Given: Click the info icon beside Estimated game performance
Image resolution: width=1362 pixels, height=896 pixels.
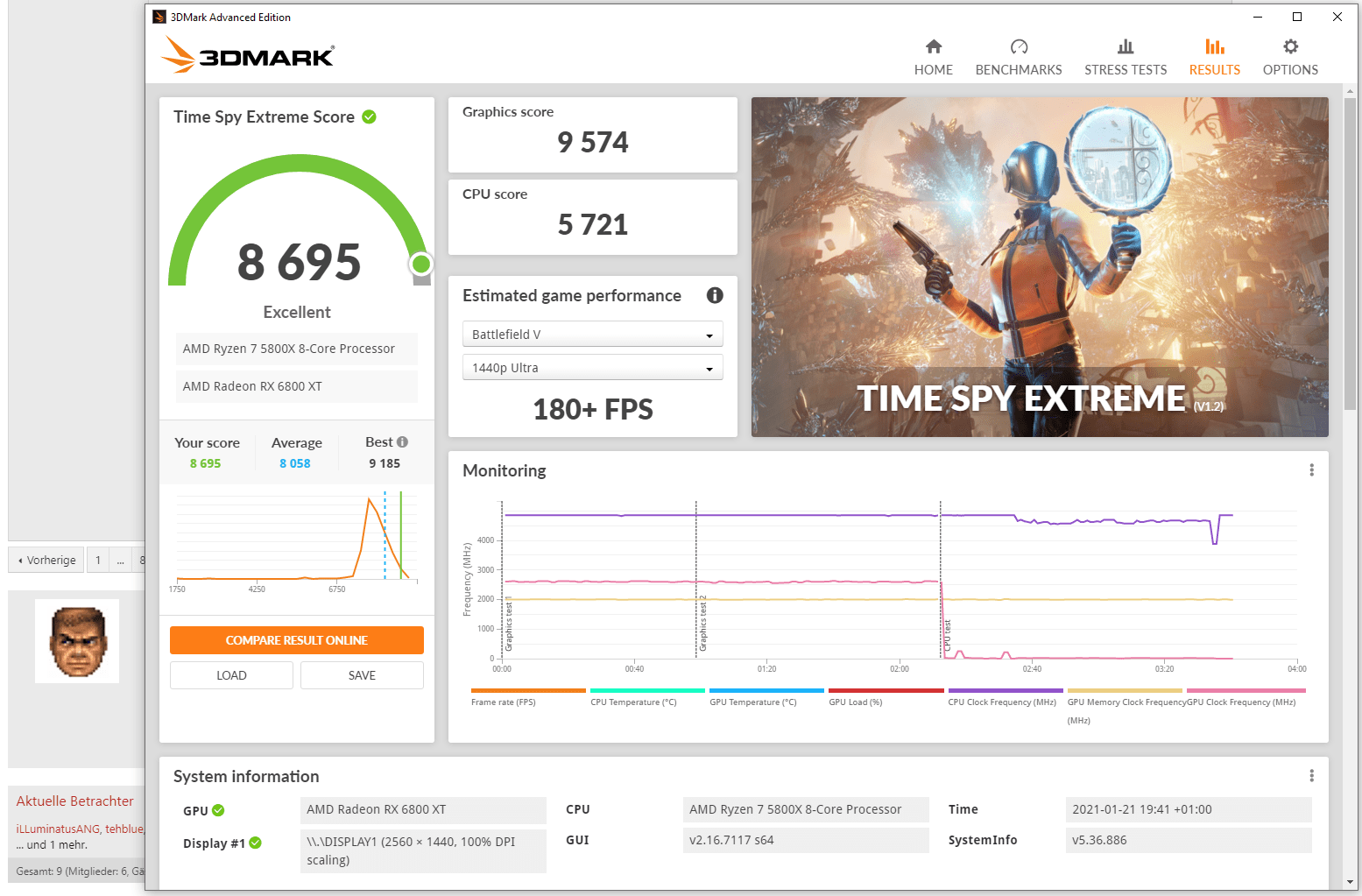Looking at the screenshot, I should click(715, 295).
